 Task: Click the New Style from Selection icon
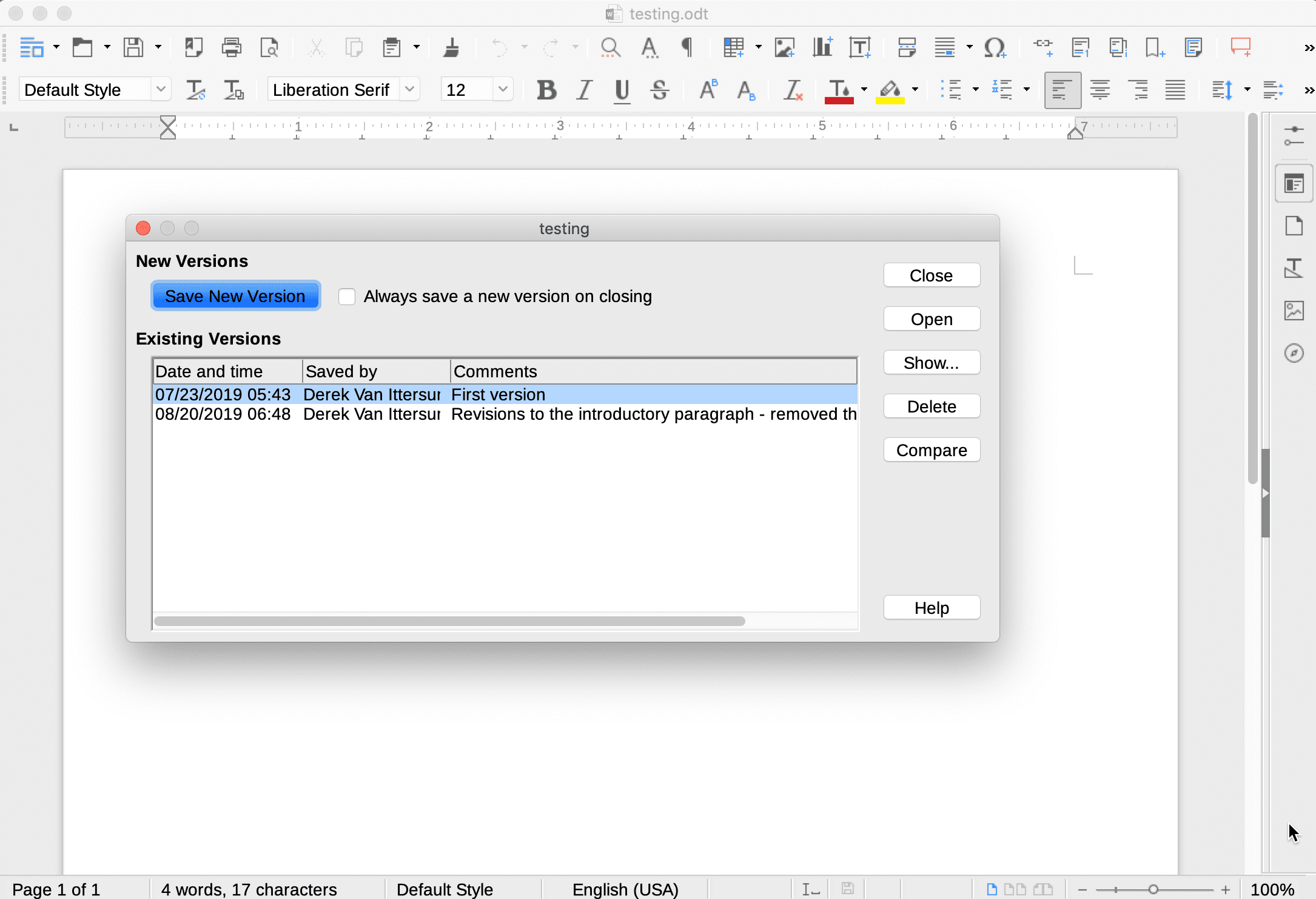[x=233, y=90]
